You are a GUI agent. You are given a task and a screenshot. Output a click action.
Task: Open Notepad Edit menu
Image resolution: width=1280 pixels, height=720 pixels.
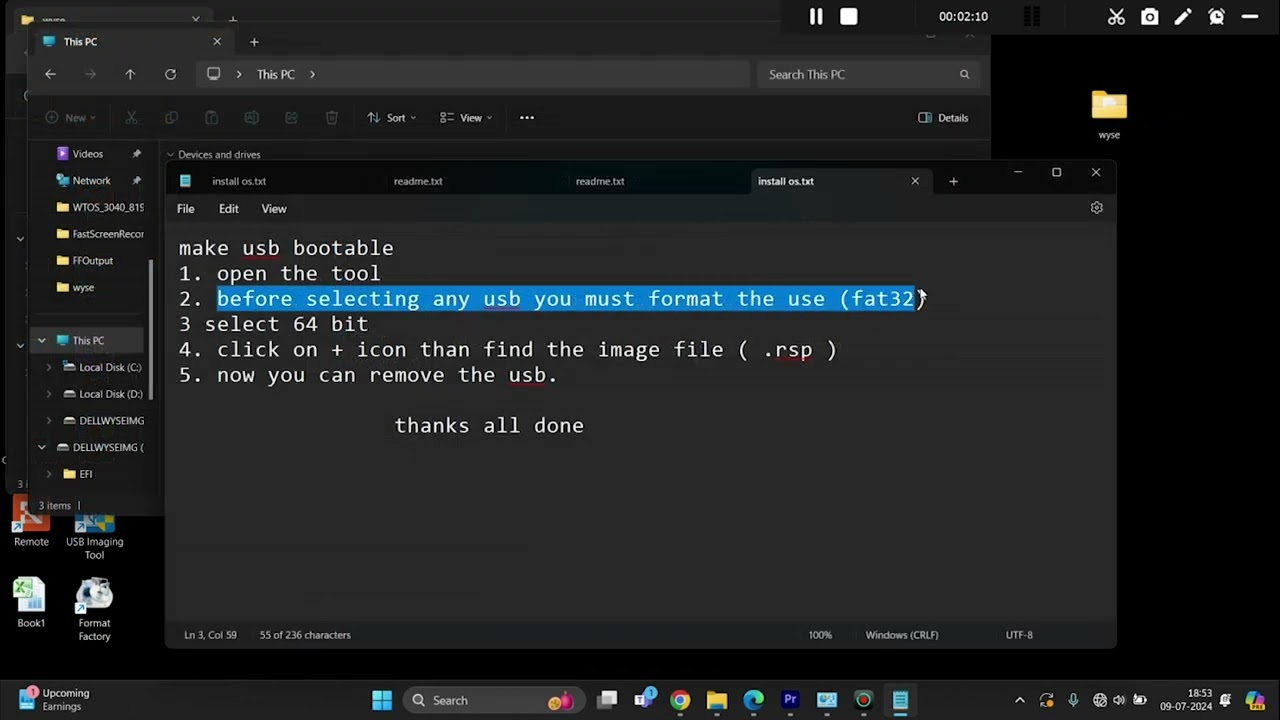(229, 209)
